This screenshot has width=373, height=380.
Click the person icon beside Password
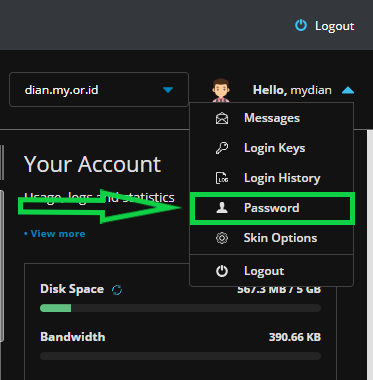point(222,208)
